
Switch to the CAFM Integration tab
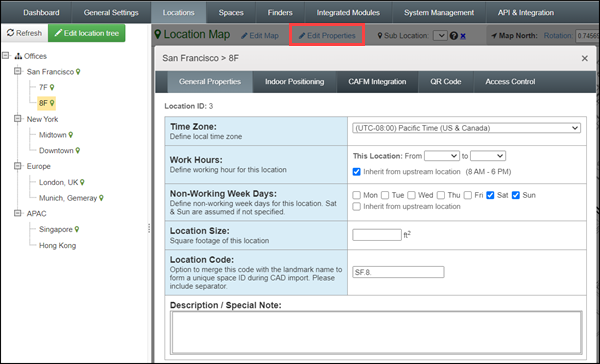pyautogui.click(x=377, y=82)
